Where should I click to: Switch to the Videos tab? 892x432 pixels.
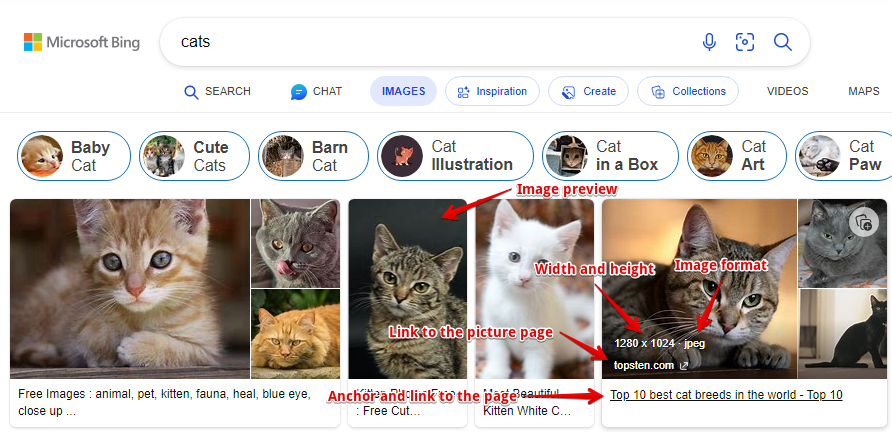[x=787, y=91]
